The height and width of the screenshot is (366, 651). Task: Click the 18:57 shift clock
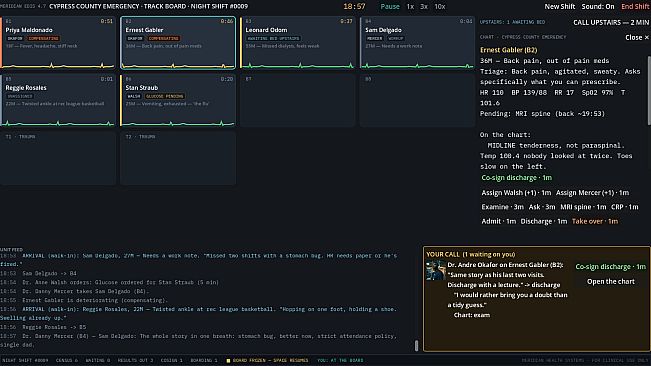354,7
